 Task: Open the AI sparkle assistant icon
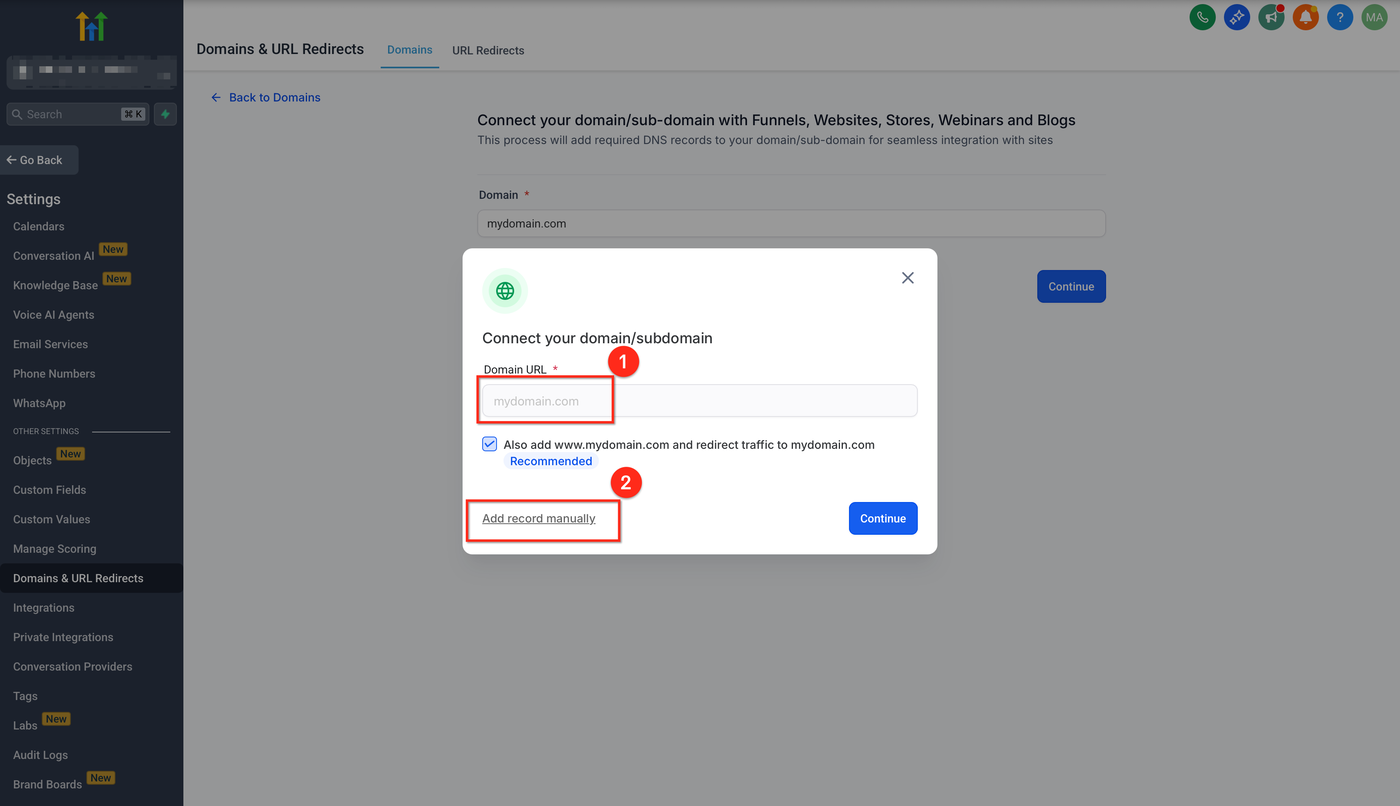tap(1237, 17)
